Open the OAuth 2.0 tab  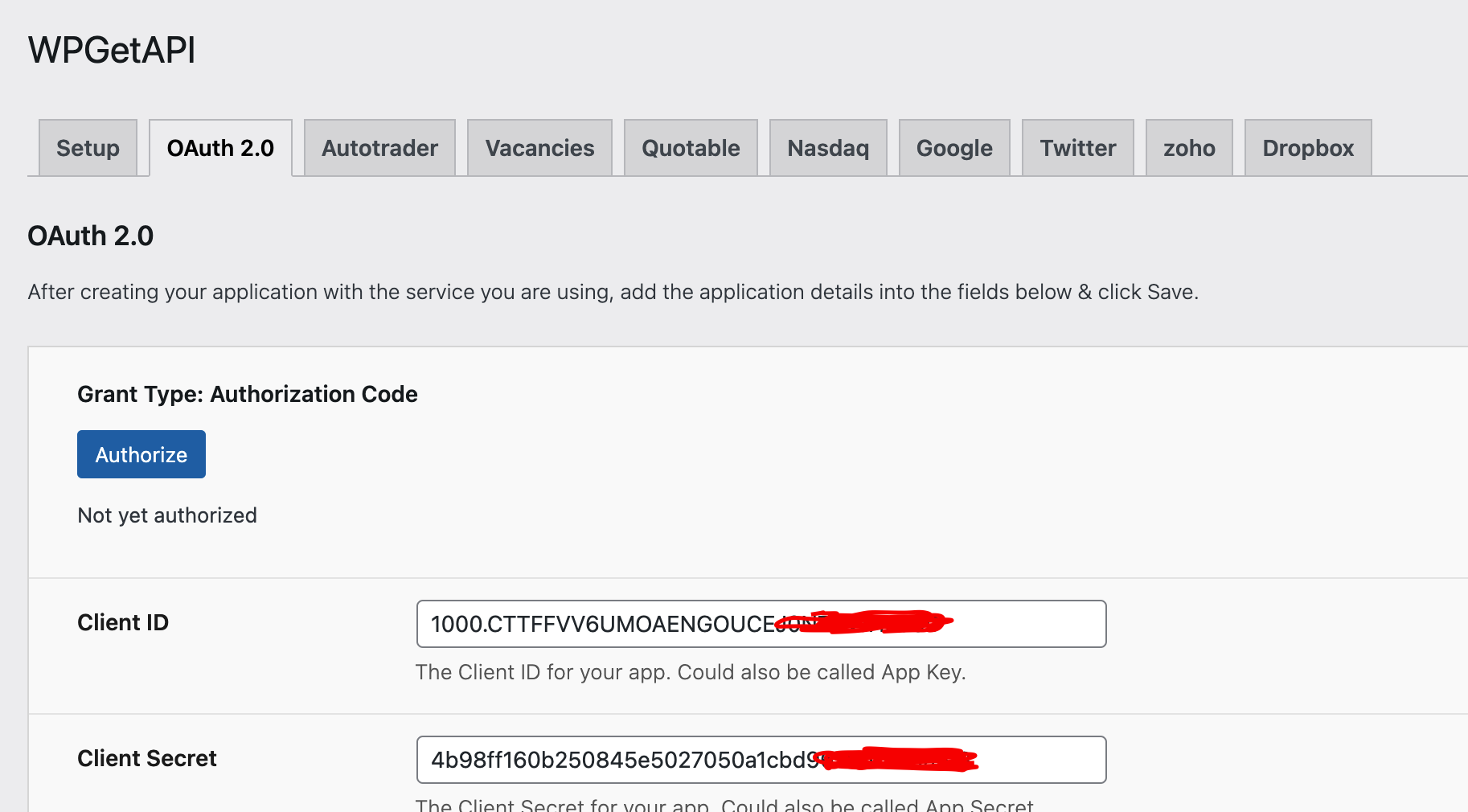219,148
